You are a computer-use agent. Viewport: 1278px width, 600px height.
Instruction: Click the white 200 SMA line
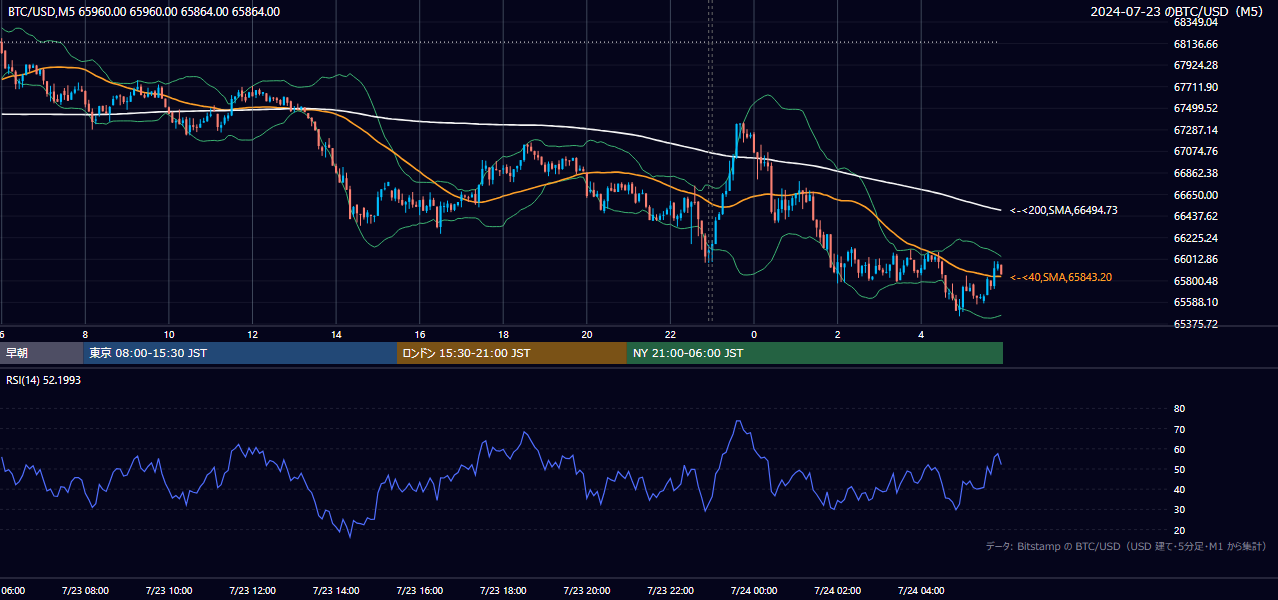tap(600, 130)
